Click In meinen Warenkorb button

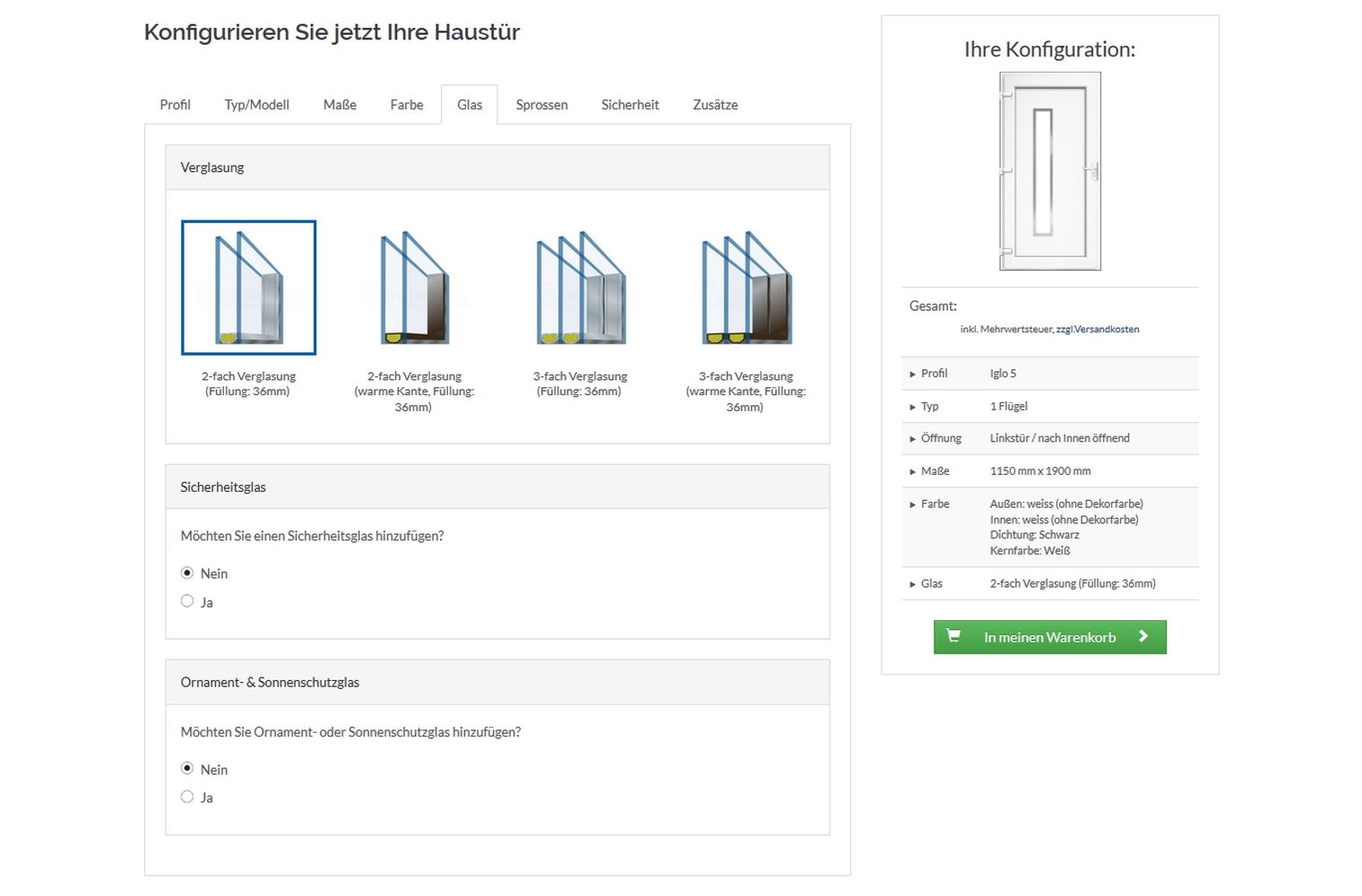(1049, 637)
